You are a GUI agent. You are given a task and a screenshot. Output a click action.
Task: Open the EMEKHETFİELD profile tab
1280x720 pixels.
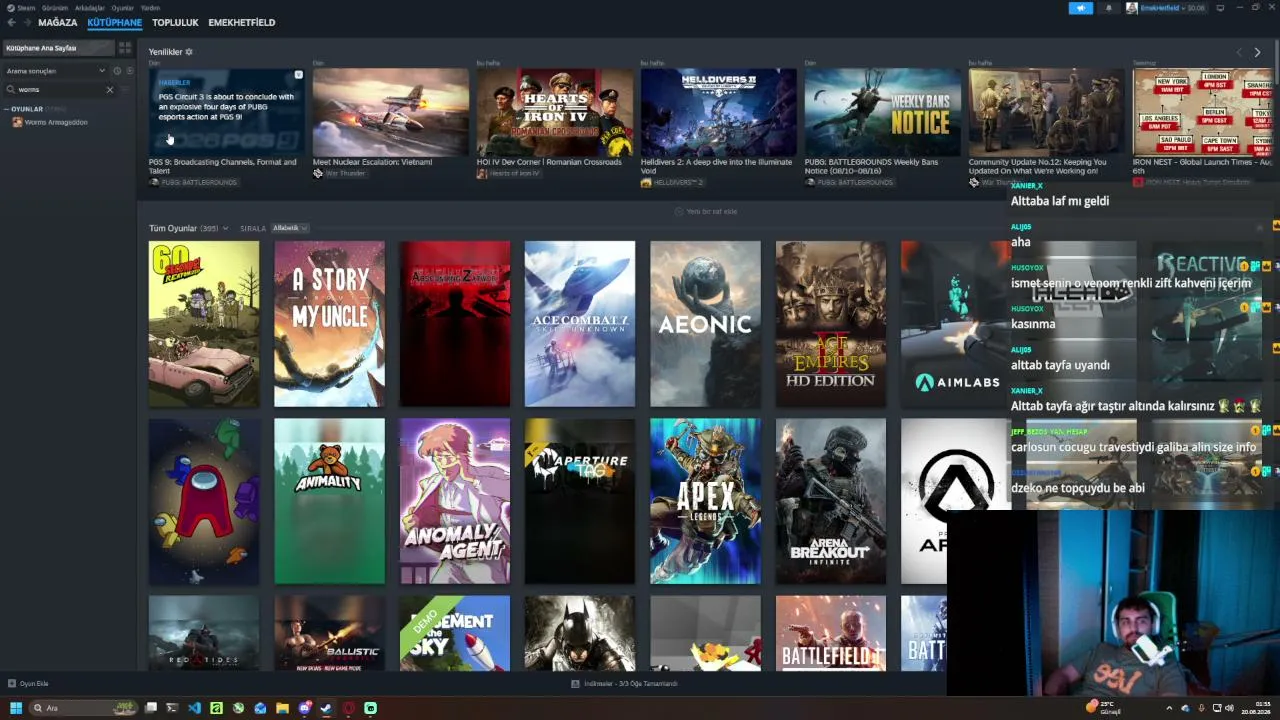[x=241, y=22]
